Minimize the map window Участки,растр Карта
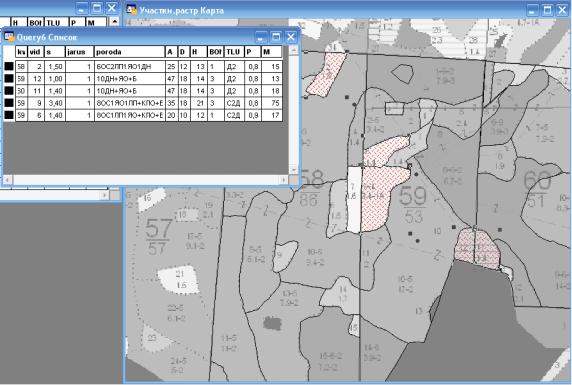 [532, 10]
